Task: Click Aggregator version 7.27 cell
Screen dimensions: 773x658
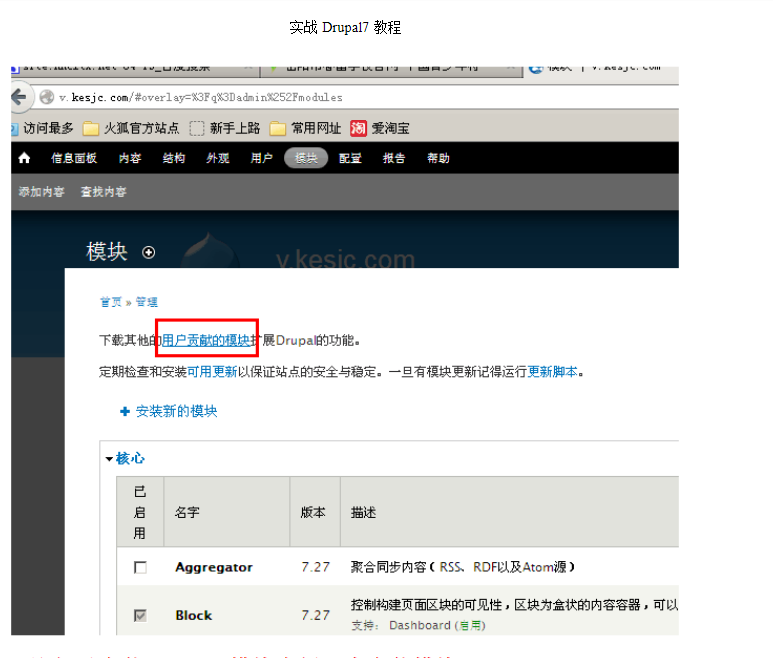Action: click(316, 567)
